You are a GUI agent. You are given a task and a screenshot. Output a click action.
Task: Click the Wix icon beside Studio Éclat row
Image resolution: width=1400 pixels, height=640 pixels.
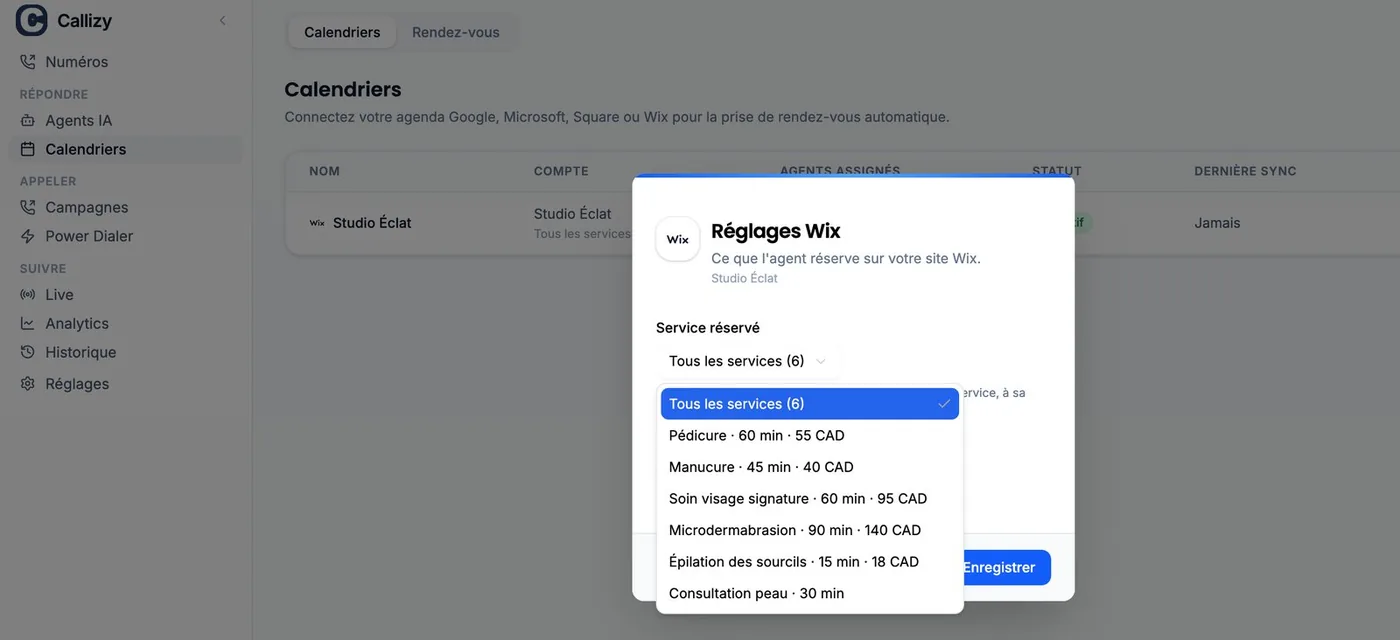click(317, 223)
